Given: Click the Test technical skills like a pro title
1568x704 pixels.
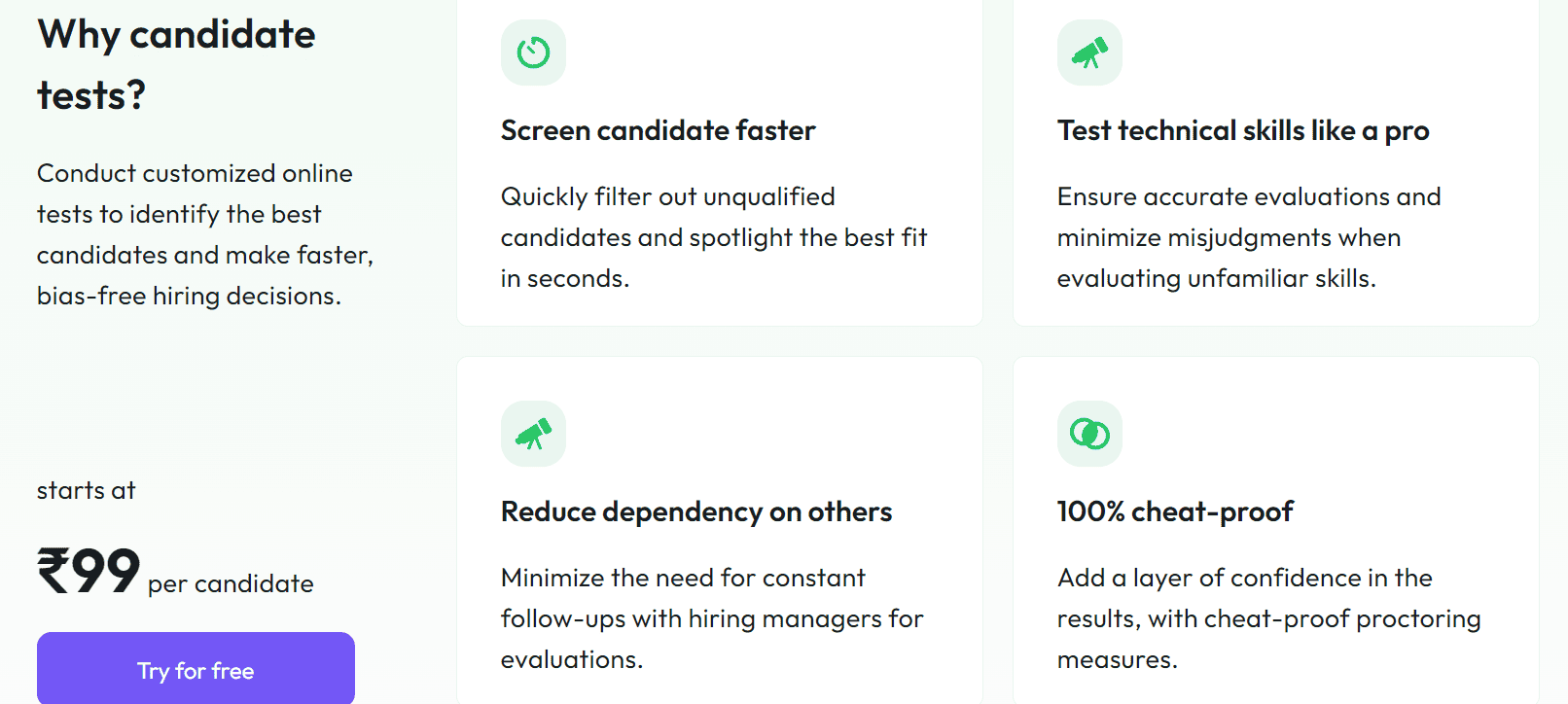Looking at the screenshot, I should 1242,130.
